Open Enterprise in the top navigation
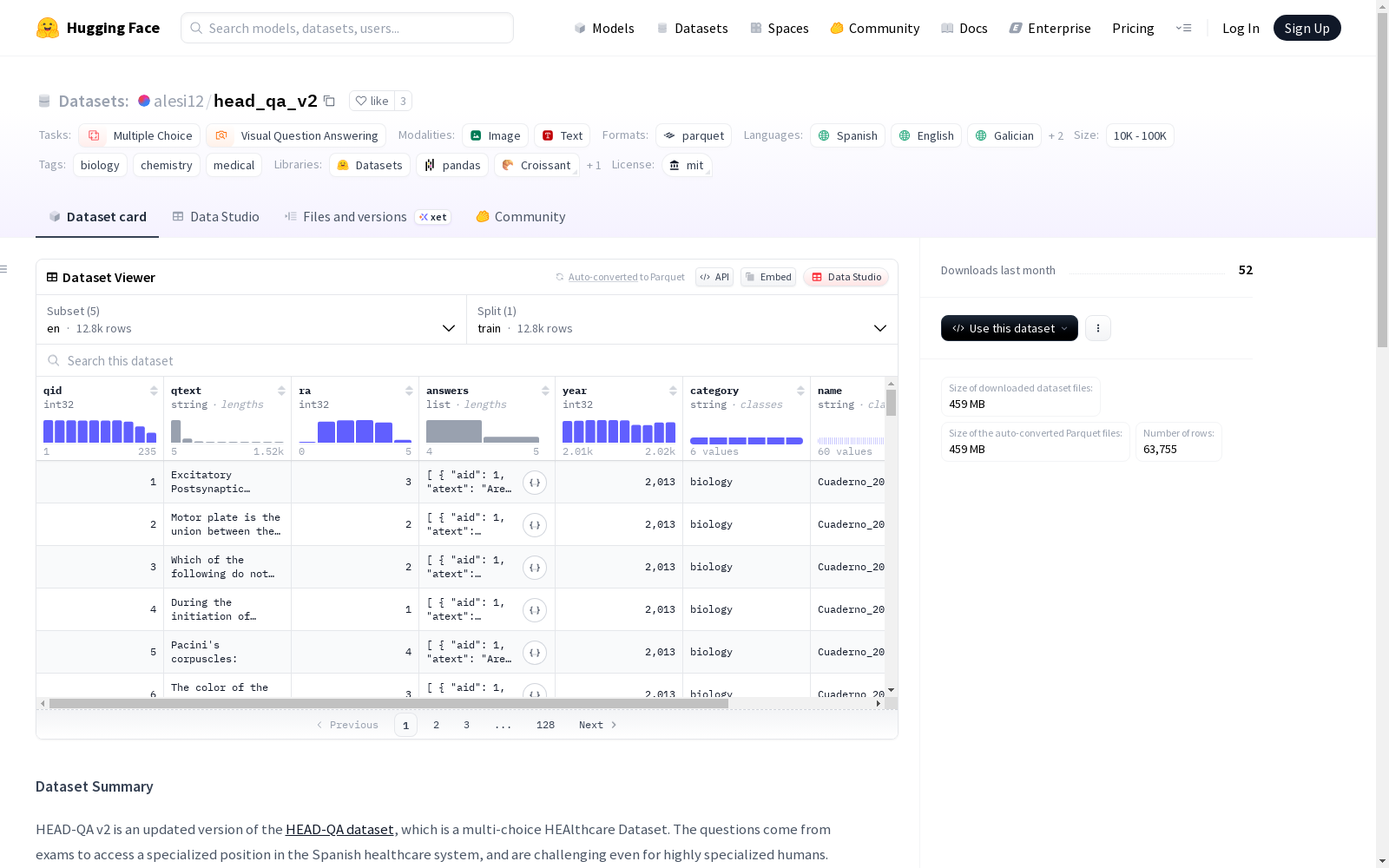Image resolution: width=1389 pixels, height=868 pixels. click(1050, 28)
